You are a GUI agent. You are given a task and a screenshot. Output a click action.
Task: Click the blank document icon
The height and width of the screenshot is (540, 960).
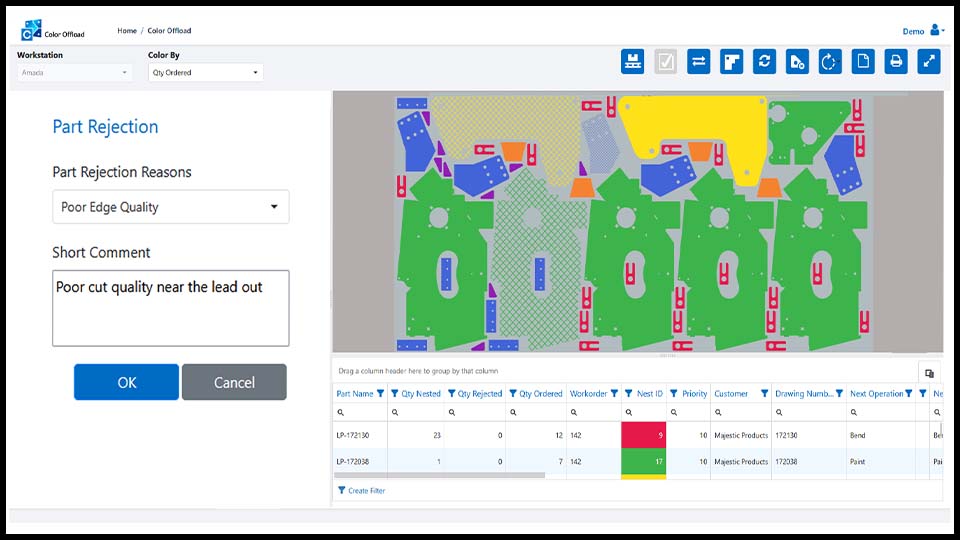863,62
